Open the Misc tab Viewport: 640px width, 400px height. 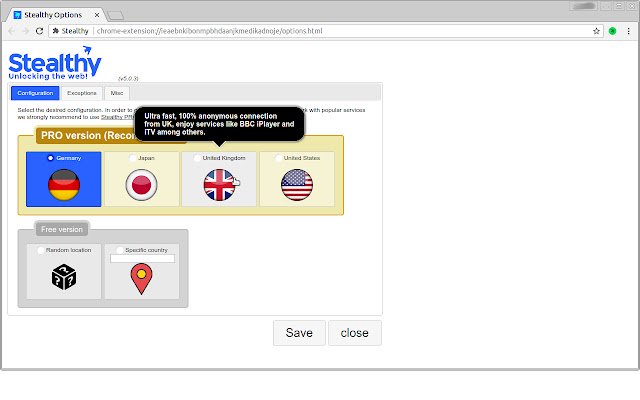(117, 93)
